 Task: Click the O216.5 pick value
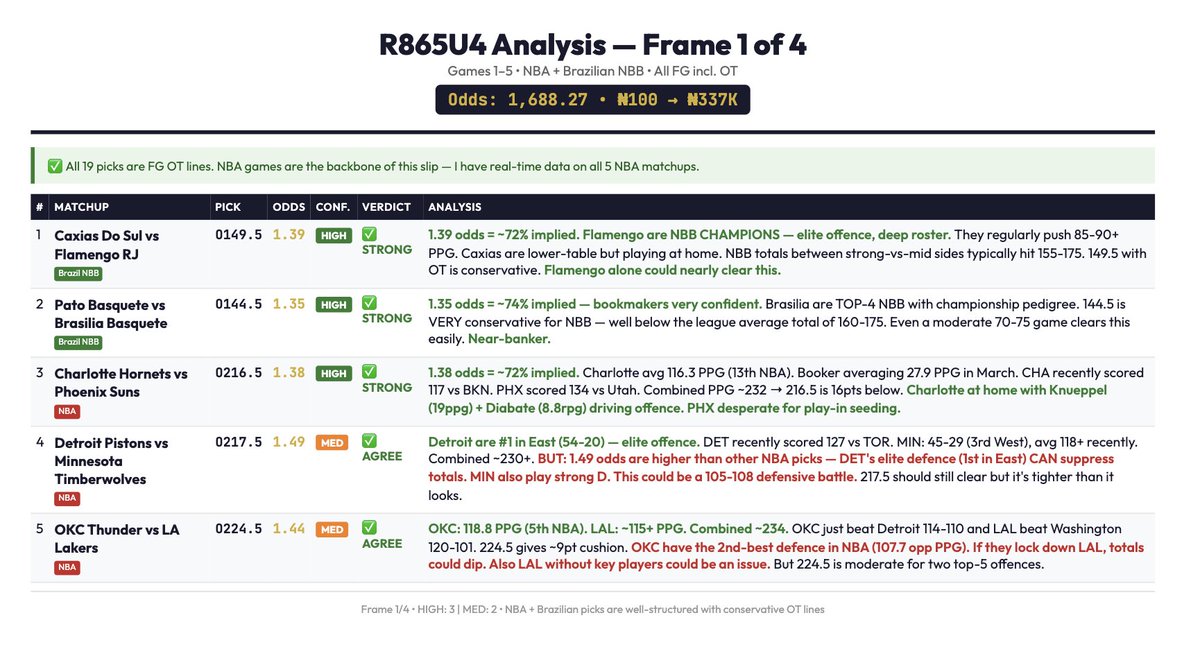coord(238,373)
